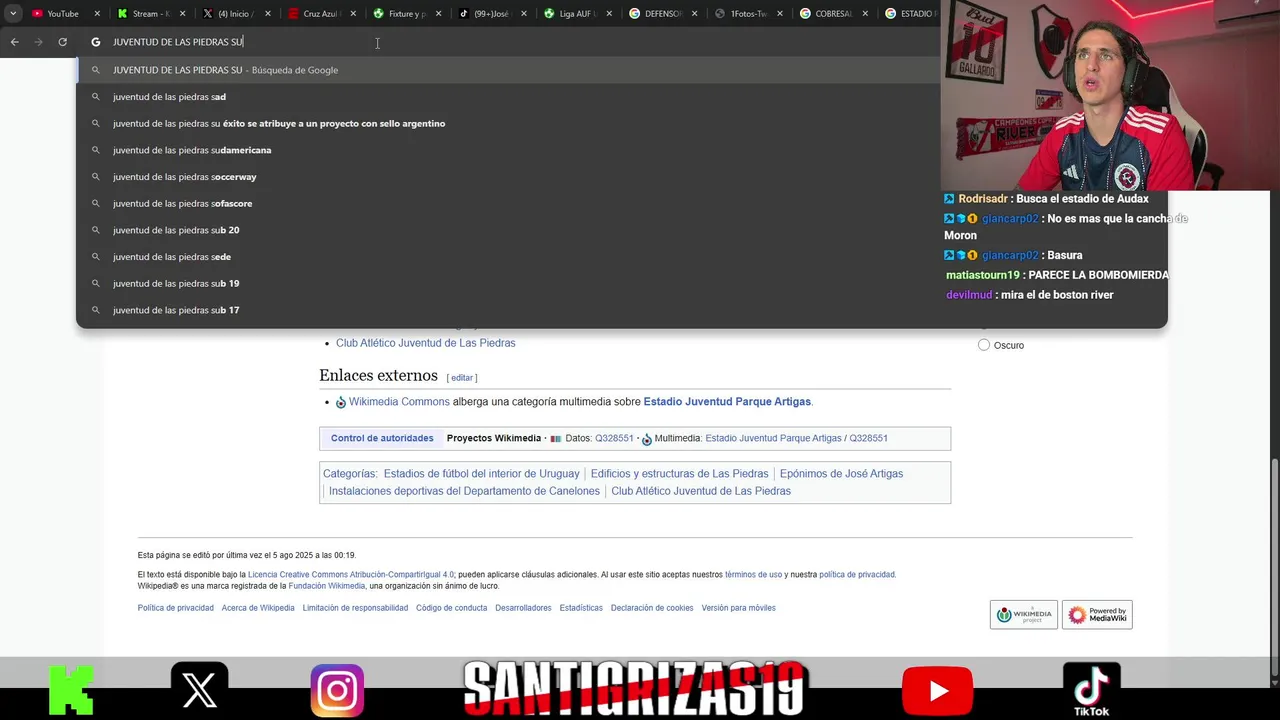
Task: Switch to the X Inicio tab
Action: pos(237,14)
